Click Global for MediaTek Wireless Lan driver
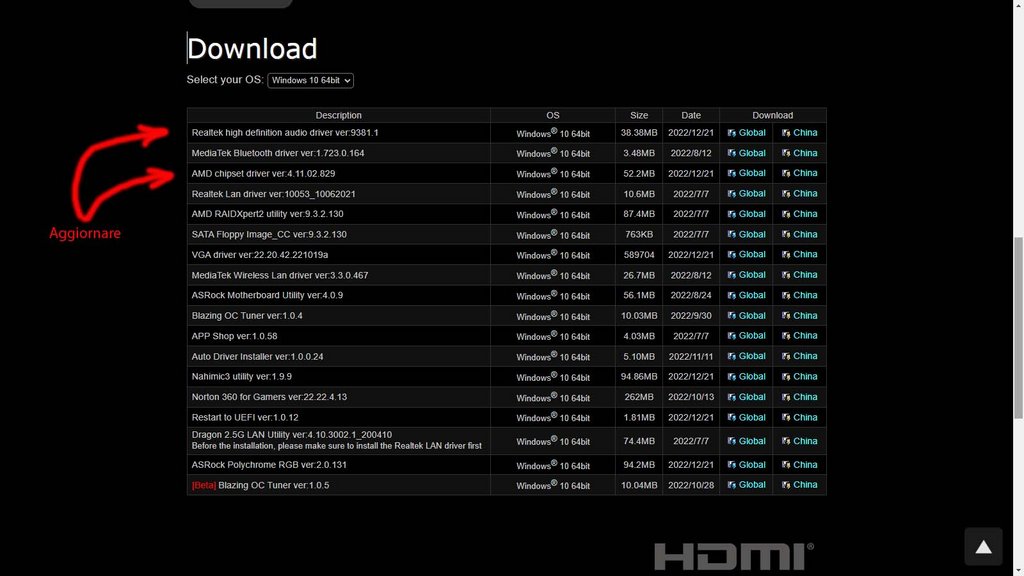This screenshot has width=1024, height=576. coord(746,275)
